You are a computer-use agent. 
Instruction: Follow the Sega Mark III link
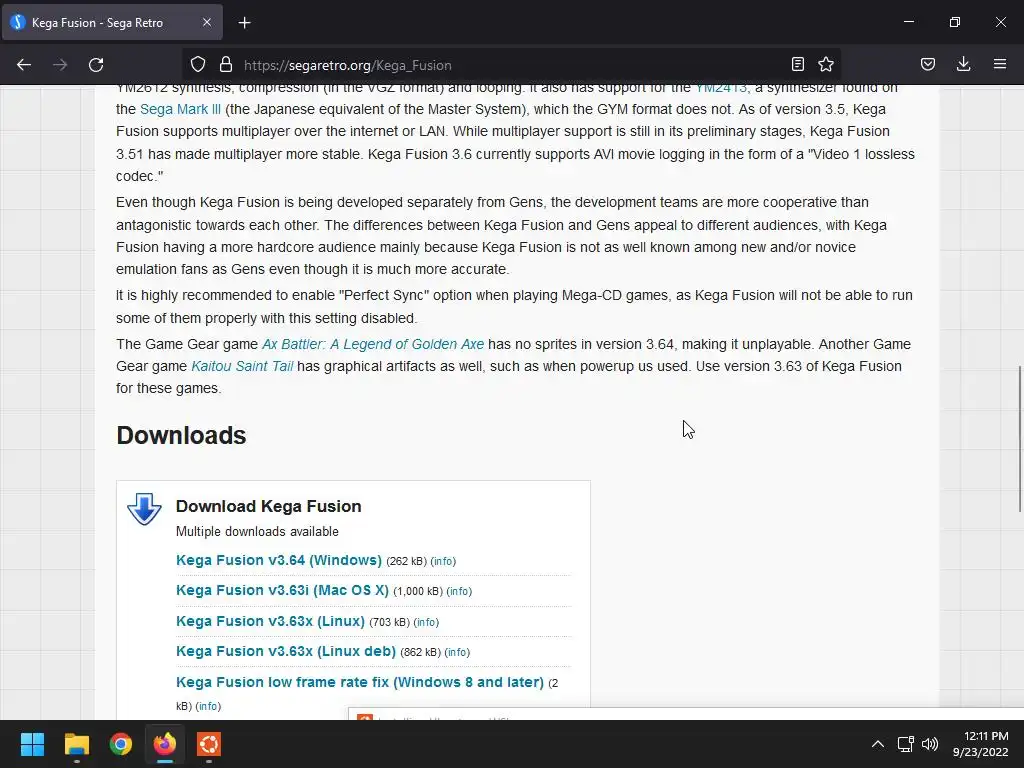180,109
